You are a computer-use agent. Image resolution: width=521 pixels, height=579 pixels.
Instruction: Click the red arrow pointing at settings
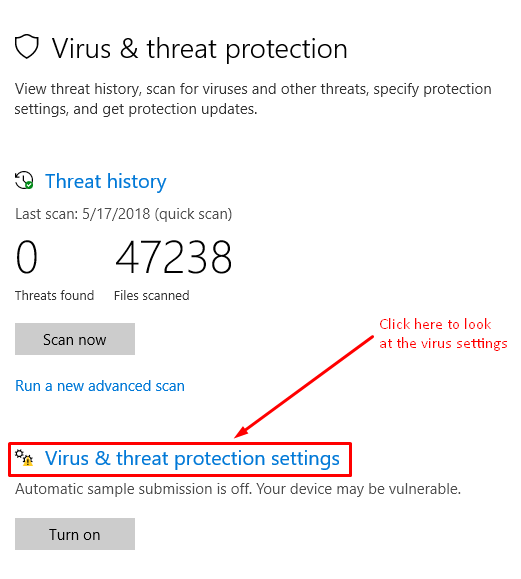[x=304, y=387]
